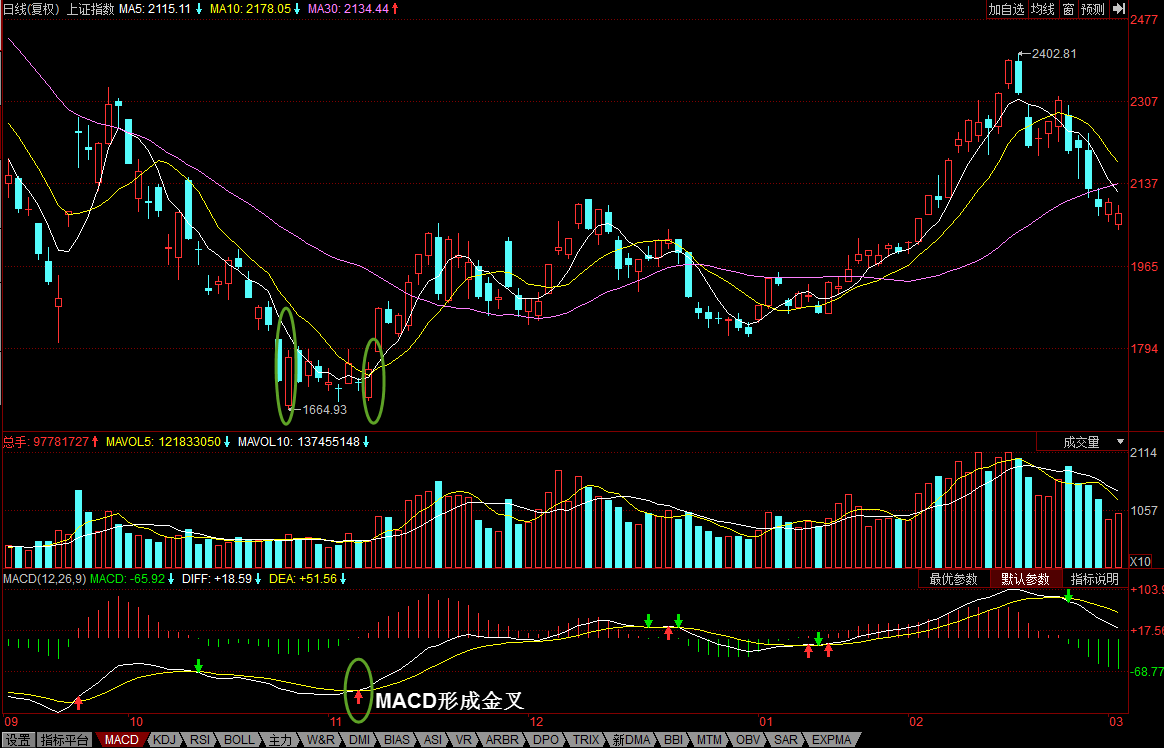The image size is (1164, 748).
Task: Select the MACD indicator tab
Action: click(122, 740)
